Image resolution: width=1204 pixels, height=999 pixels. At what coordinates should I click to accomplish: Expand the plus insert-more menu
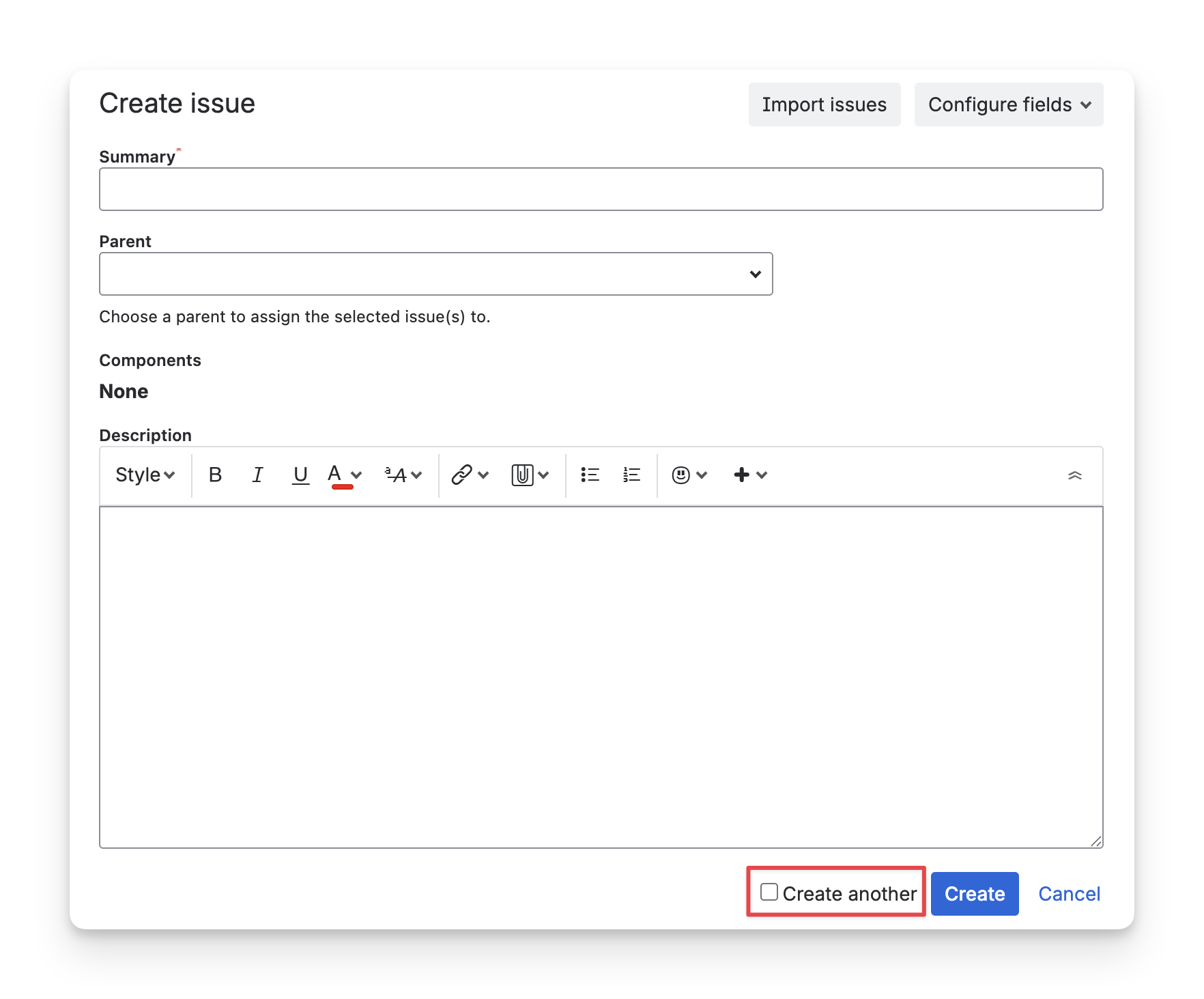click(749, 475)
